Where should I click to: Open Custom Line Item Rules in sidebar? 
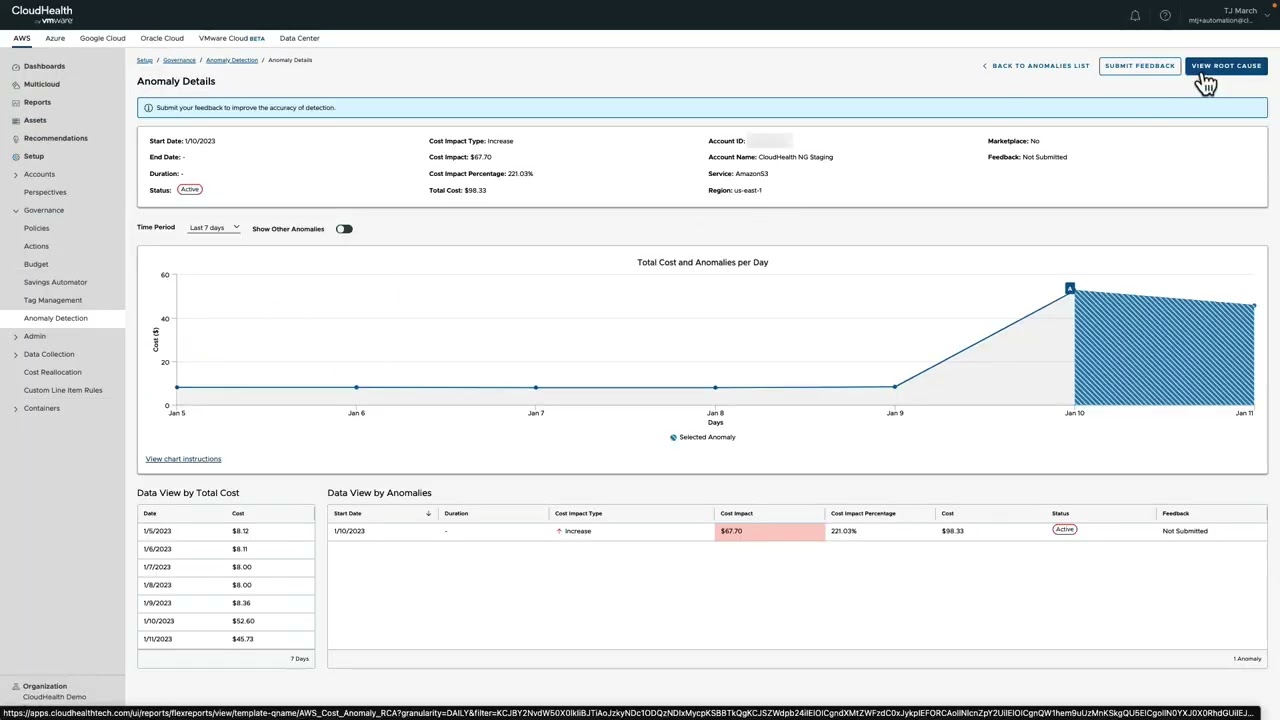[x=63, y=390]
